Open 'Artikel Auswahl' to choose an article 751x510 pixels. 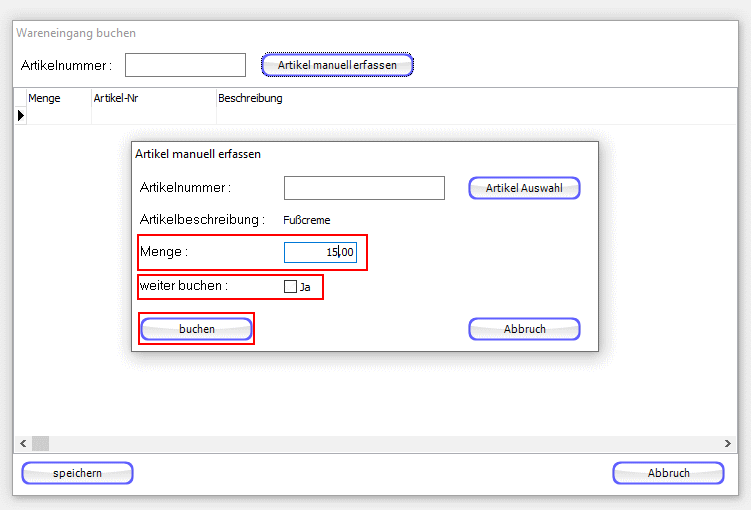[x=524, y=188]
